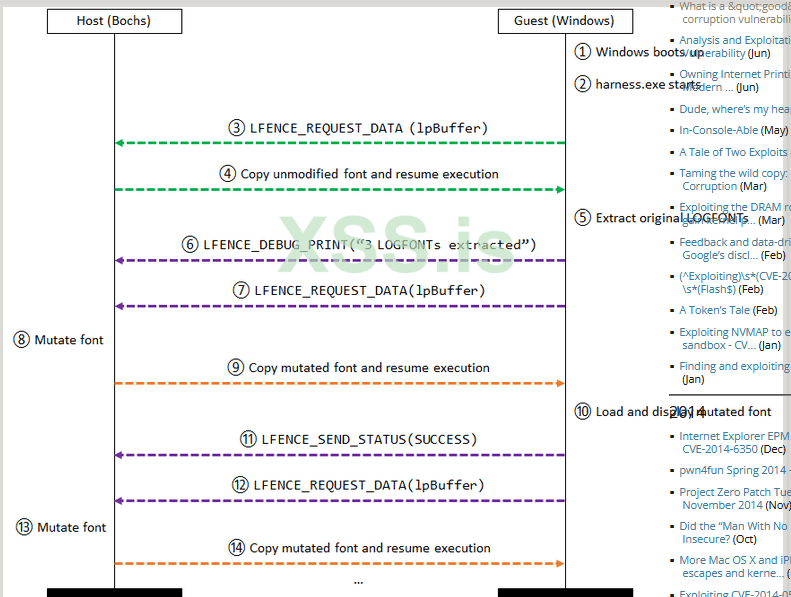
Task: Open the 'Owning Internet Printi…' post link
Action: click(734, 80)
